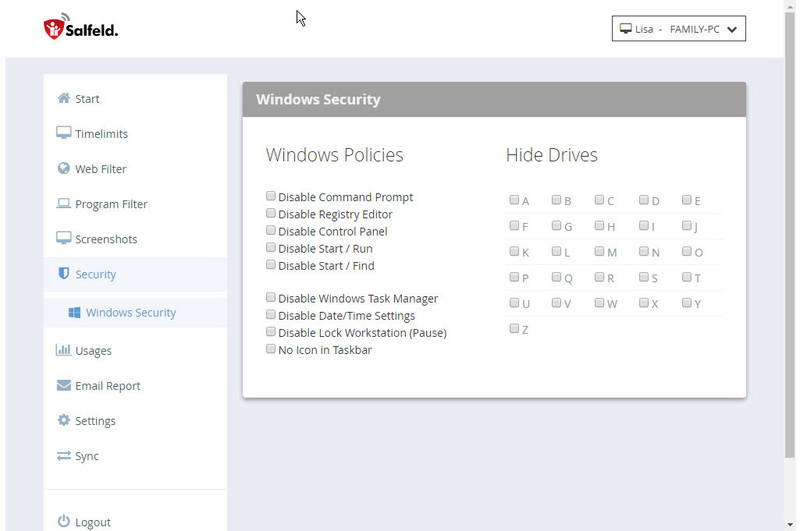Click the globe icon for Web Filter

(x=64, y=168)
